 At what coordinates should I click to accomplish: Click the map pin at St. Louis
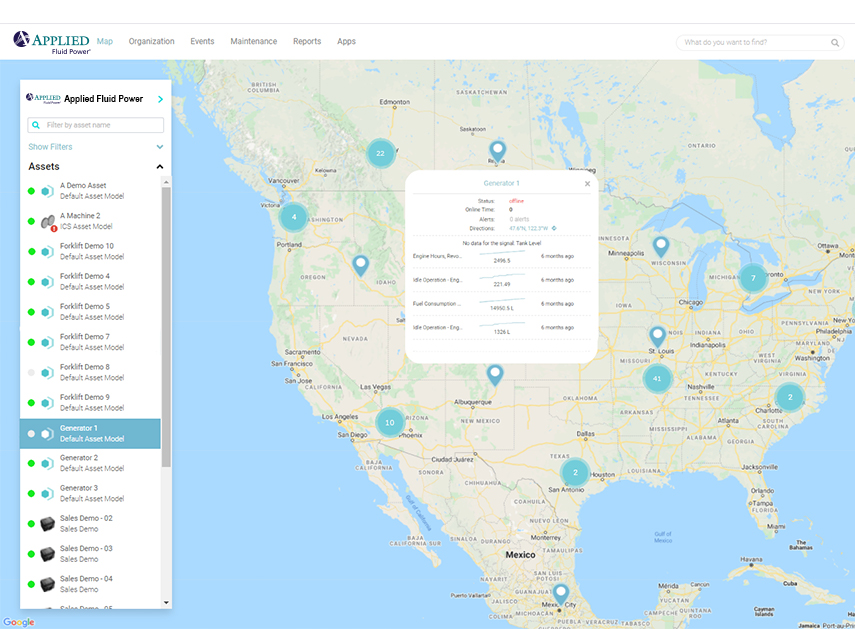tap(658, 336)
